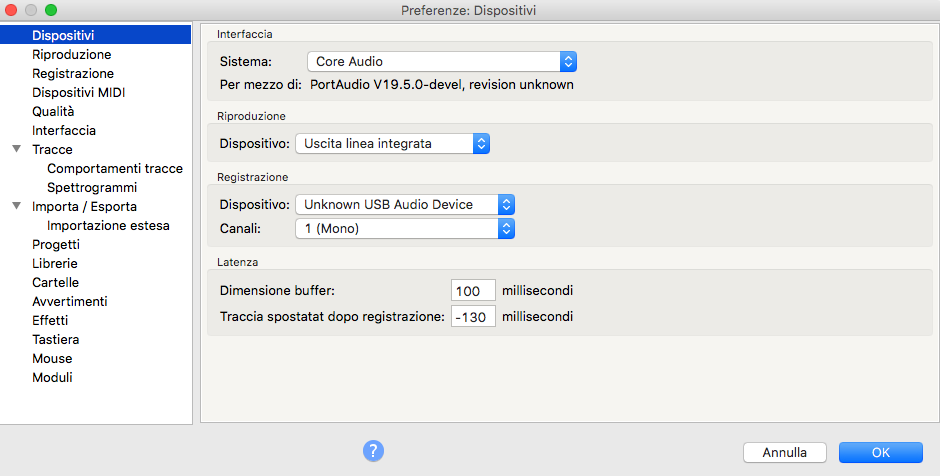Select the Tracce category
Screen dimensions: 940x476
pos(52,149)
